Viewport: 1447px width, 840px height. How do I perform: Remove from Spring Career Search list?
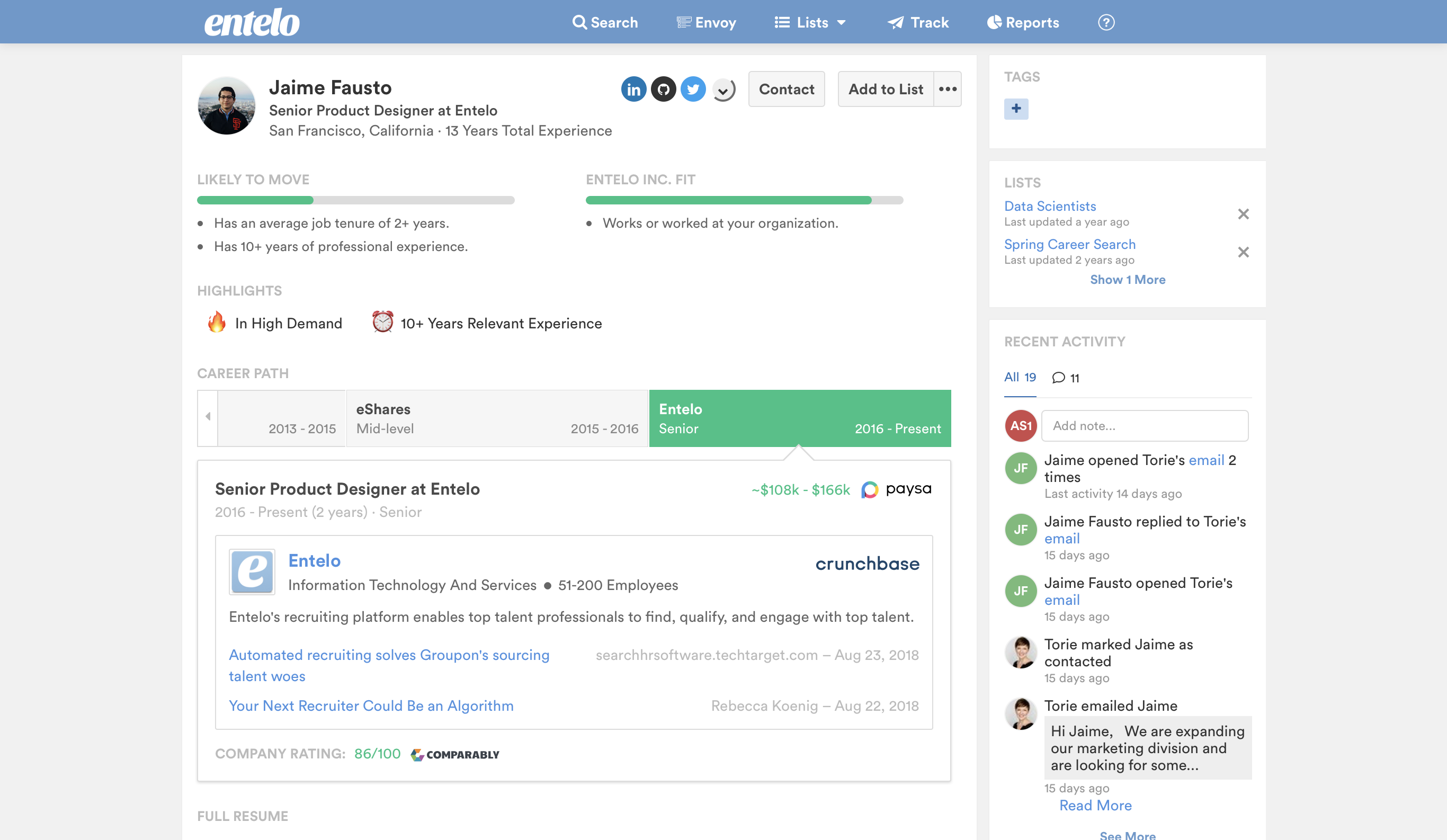click(1243, 252)
